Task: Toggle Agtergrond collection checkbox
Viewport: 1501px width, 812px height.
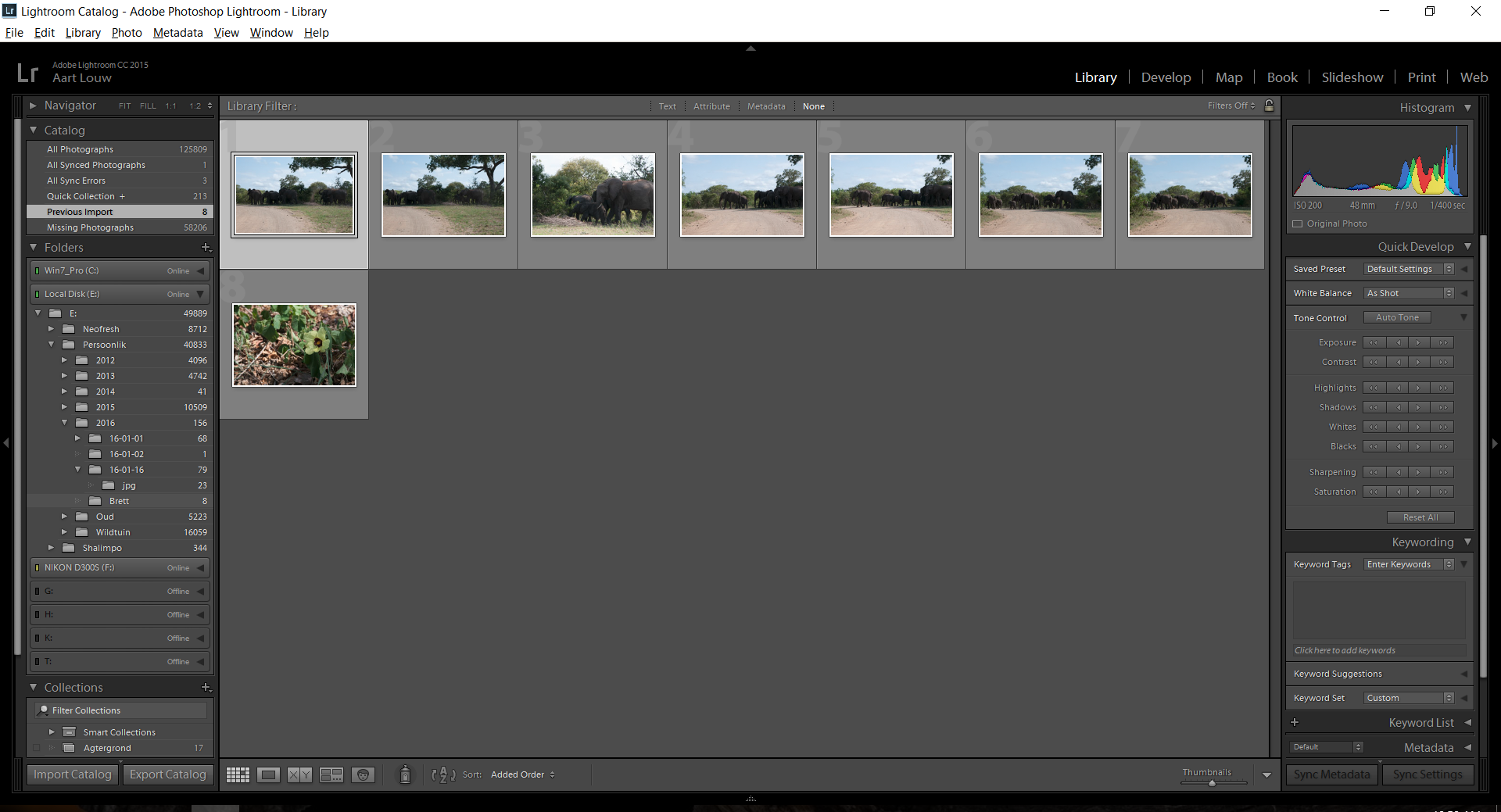Action: coord(37,748)
